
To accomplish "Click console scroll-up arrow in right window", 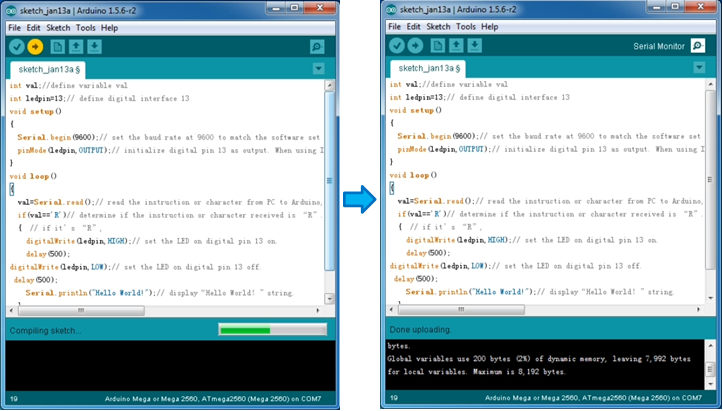I will click(x=711, y=345).
